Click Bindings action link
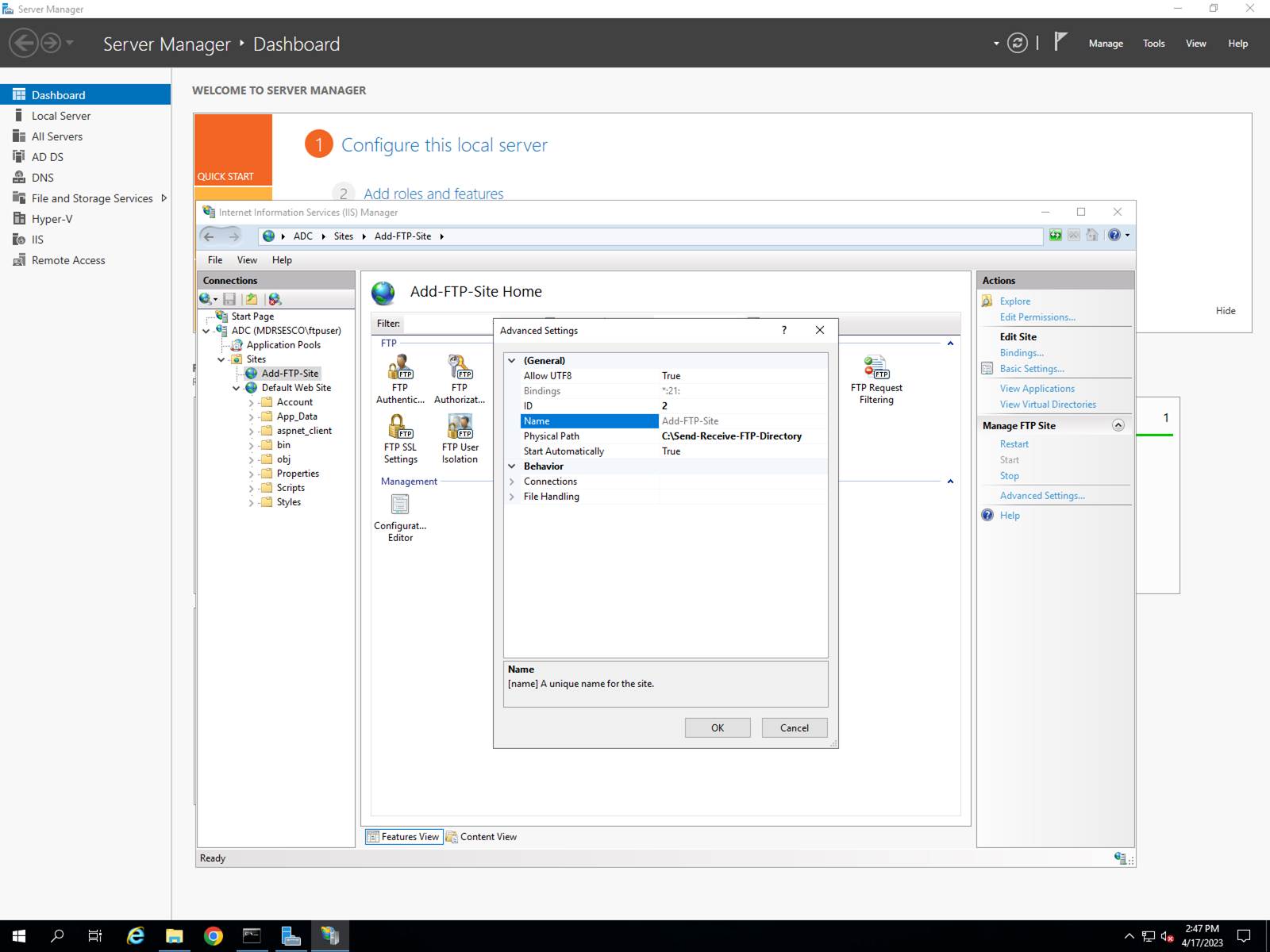1270x952 pixels. click(1022, 352)
